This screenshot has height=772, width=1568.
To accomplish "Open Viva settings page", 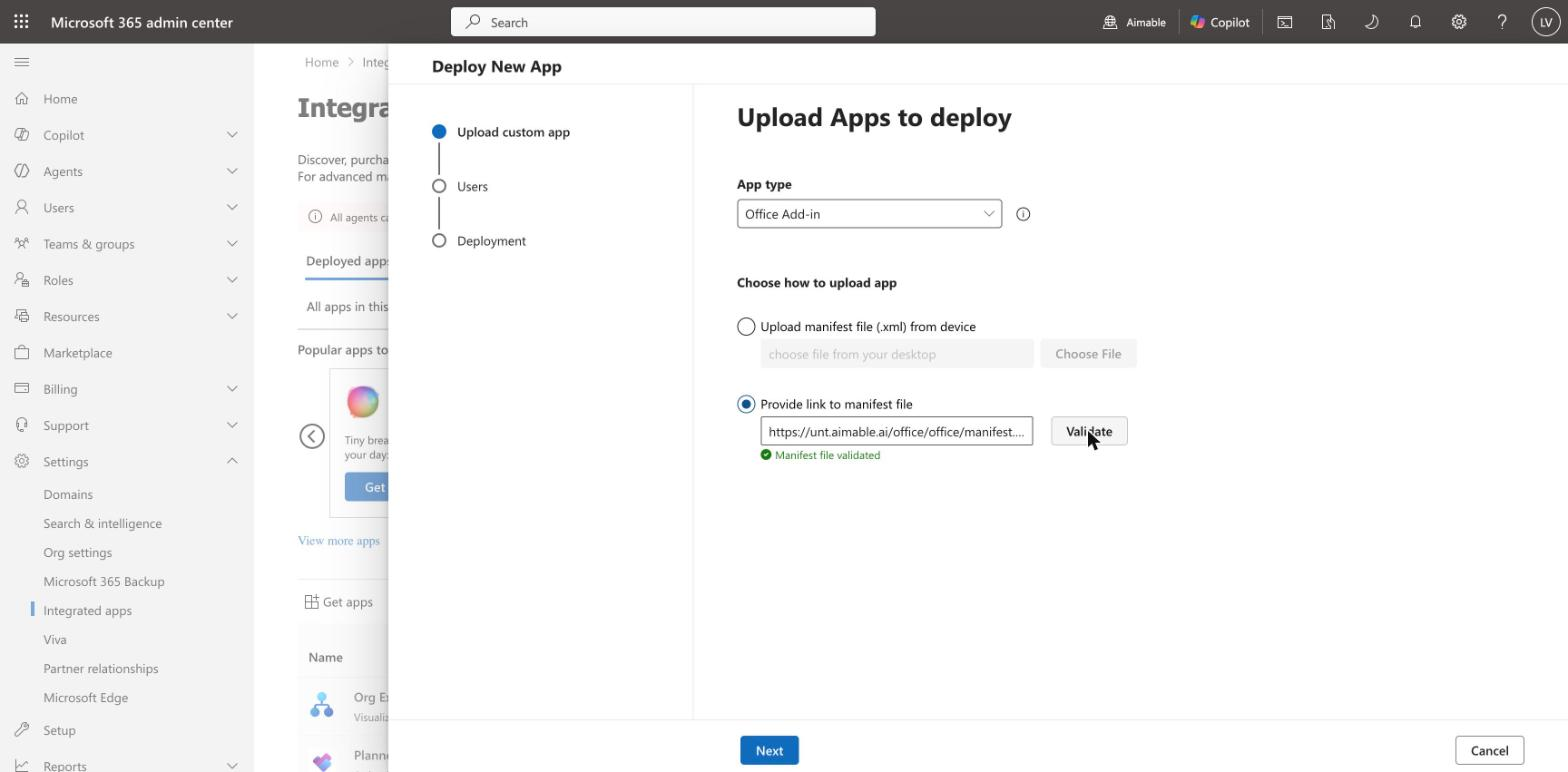I will [55, 639].
